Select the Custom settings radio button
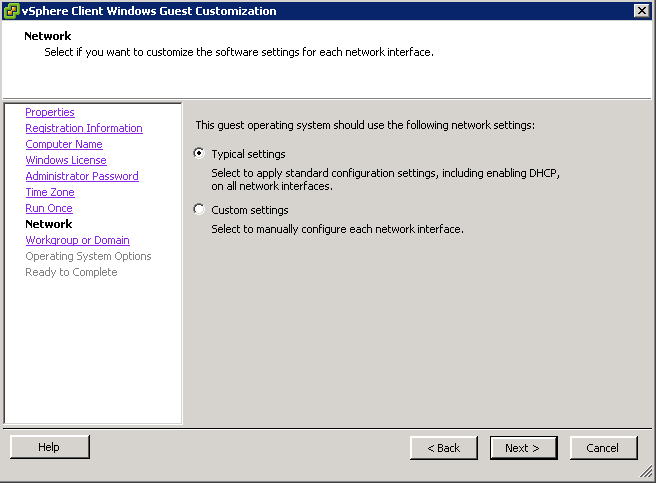Viewport: 656px width, 483px height. (x=199, y=209)
